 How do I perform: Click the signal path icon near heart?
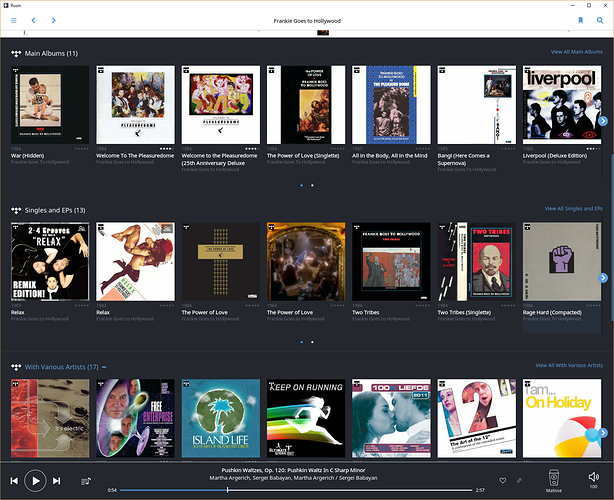[x=519, y=480]
